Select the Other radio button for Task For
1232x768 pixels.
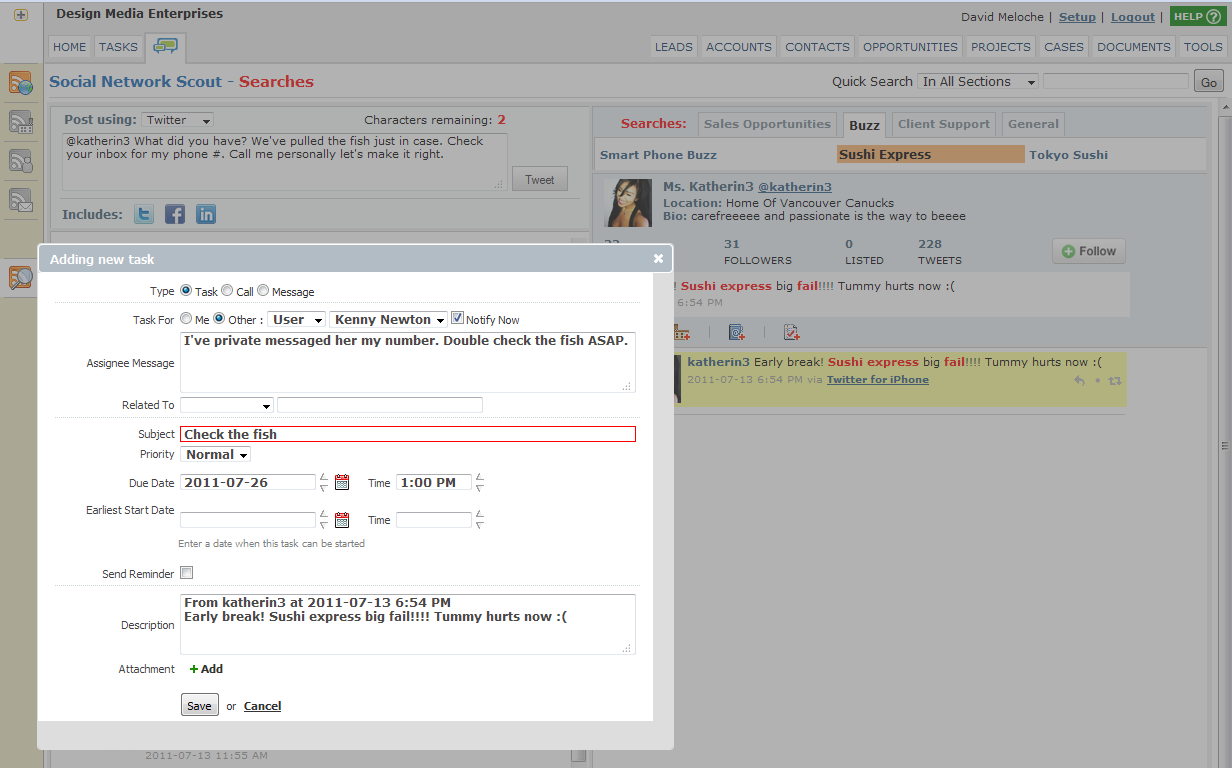(219, 319)
